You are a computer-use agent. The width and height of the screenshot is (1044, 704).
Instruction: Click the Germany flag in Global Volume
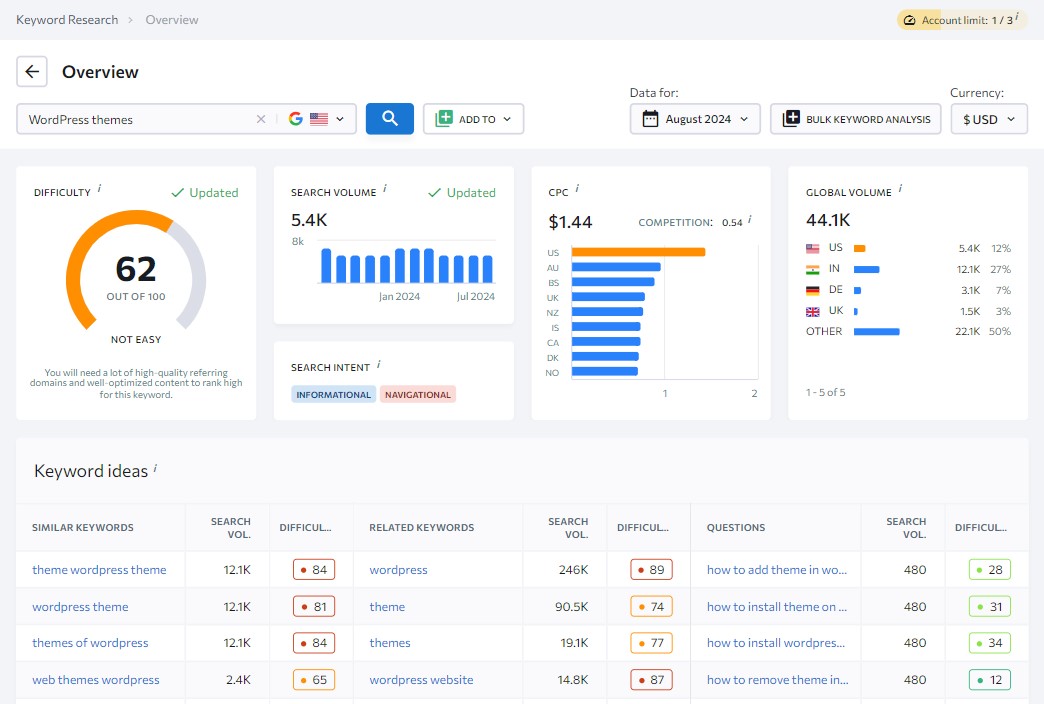tap(812, 290)
